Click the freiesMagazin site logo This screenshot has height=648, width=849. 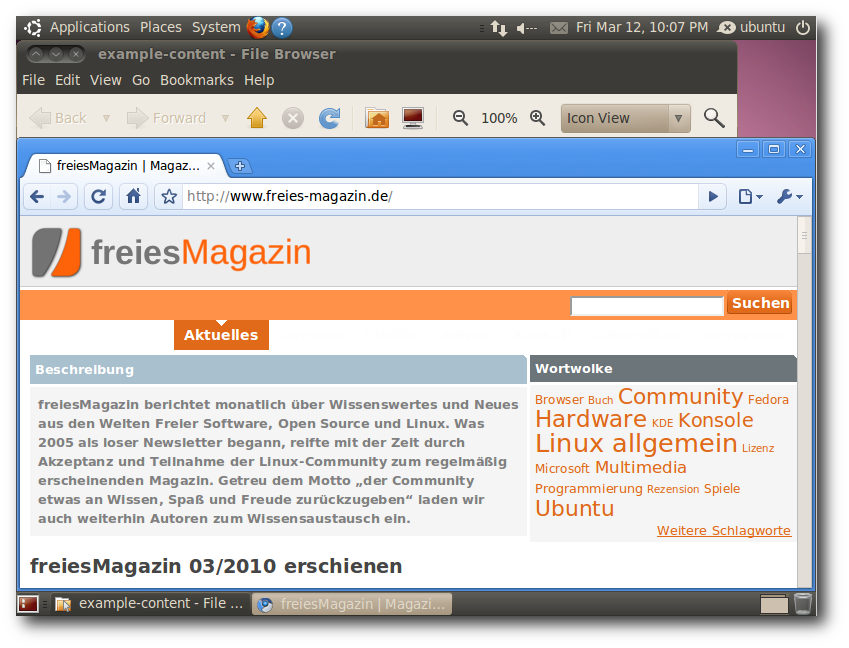point(172,252)
